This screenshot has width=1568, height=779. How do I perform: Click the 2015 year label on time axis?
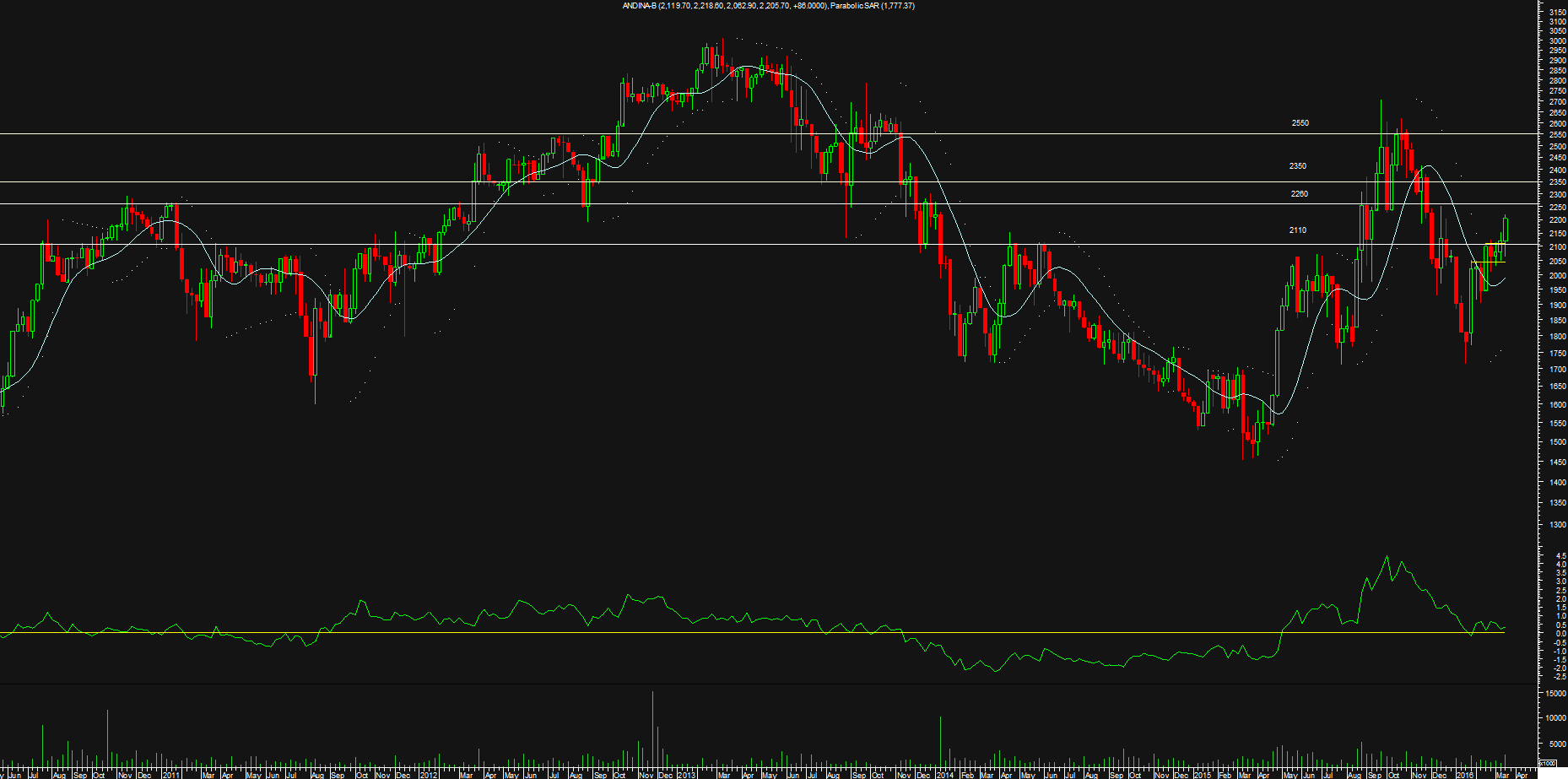(x=1203, y=775)
